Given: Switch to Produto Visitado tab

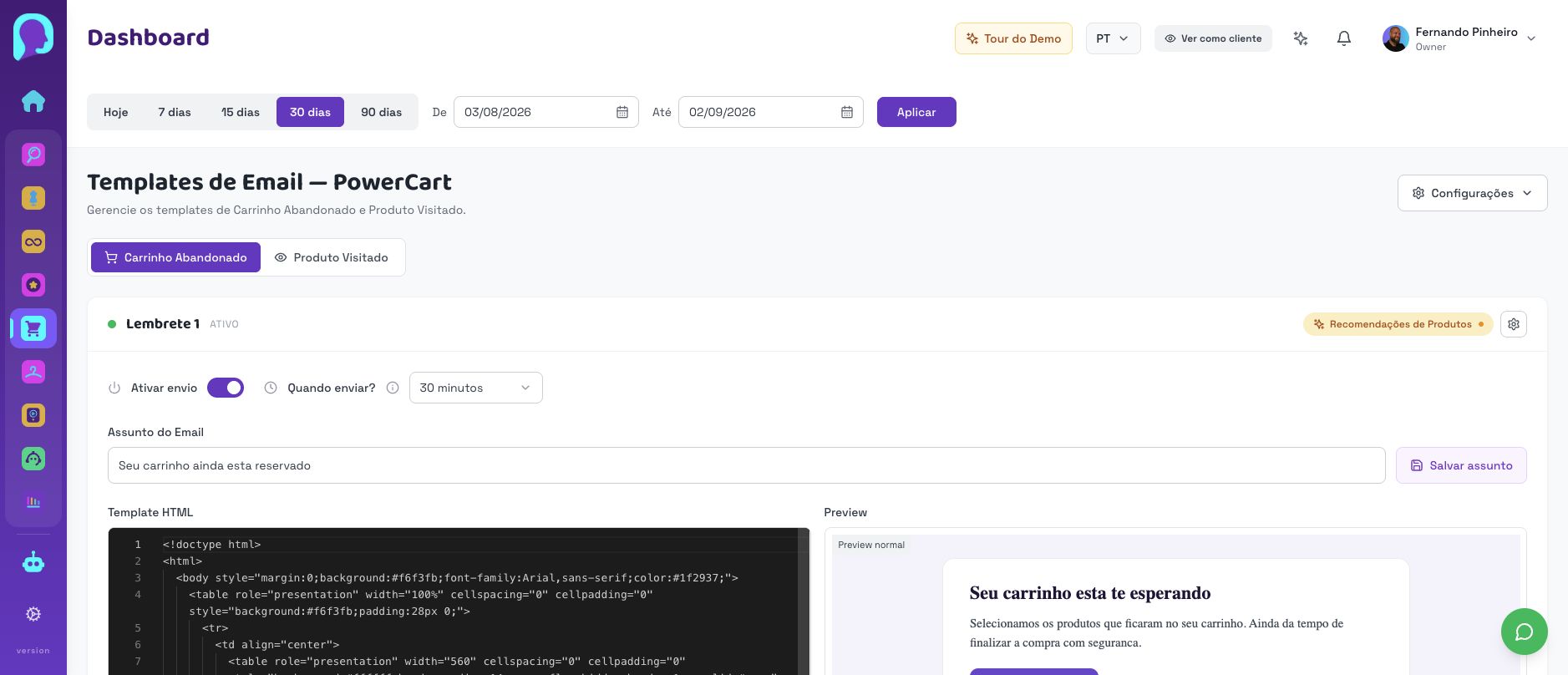Looking at the screenshot, I should tap(332, 257).
